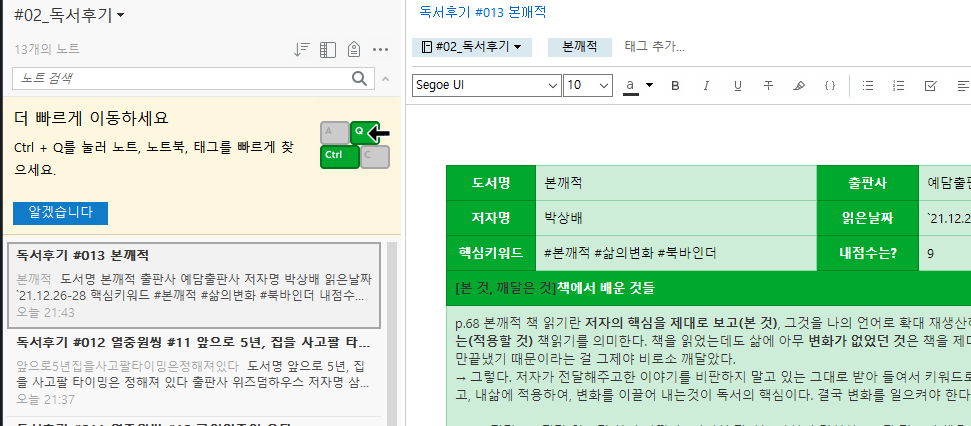Select the highlighter tool
This screenshot has height=426, width=971.
(x=799, y=85)
